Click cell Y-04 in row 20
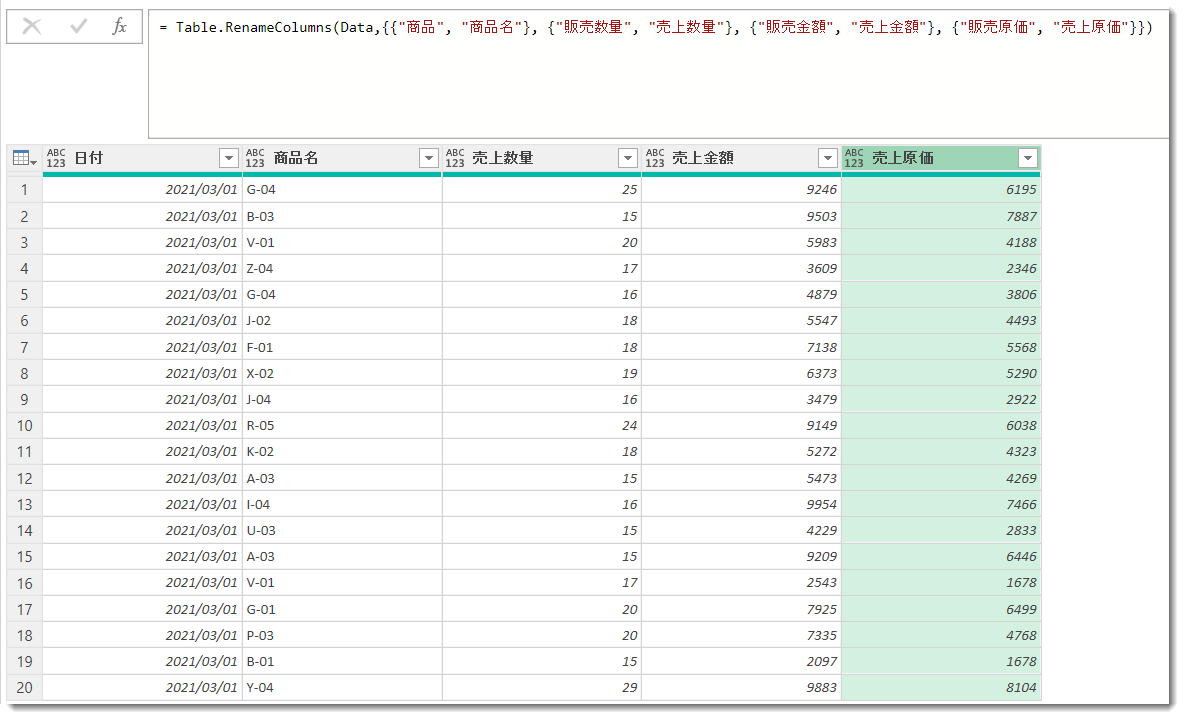Image resolution: width=1184 pixels, height=719 pixels. pyautogui.click(x=341, y=687)
